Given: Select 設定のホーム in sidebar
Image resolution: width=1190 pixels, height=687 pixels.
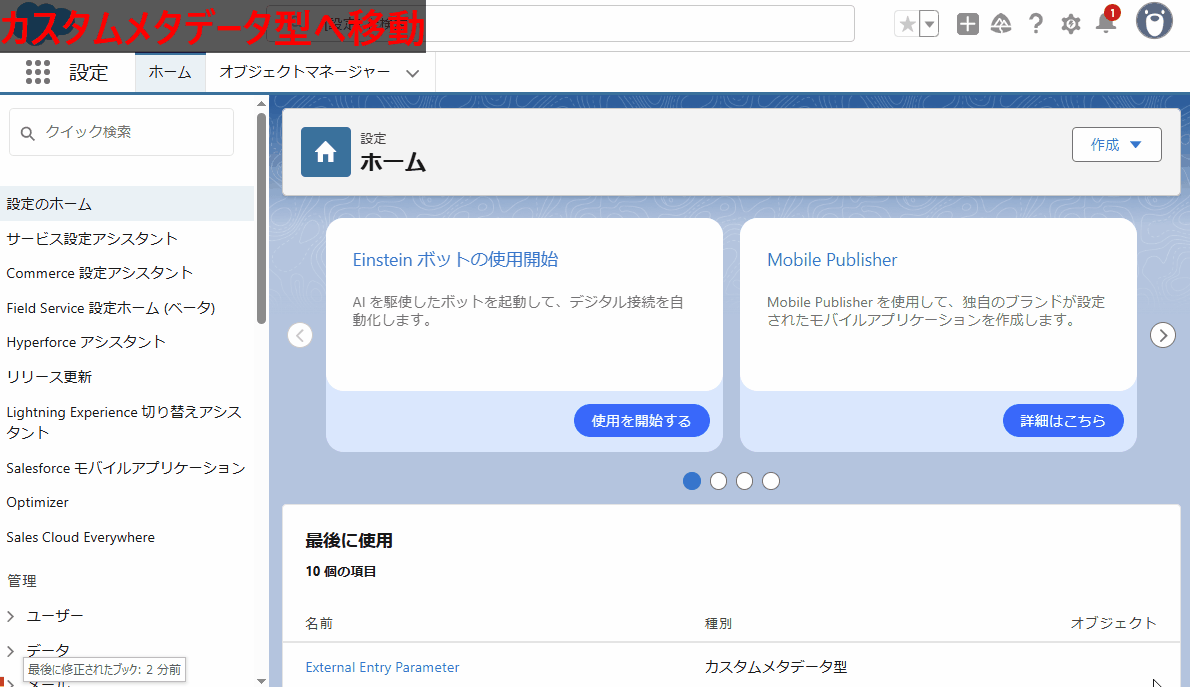Looking at the screenshot, I should [x=127, y=203].
